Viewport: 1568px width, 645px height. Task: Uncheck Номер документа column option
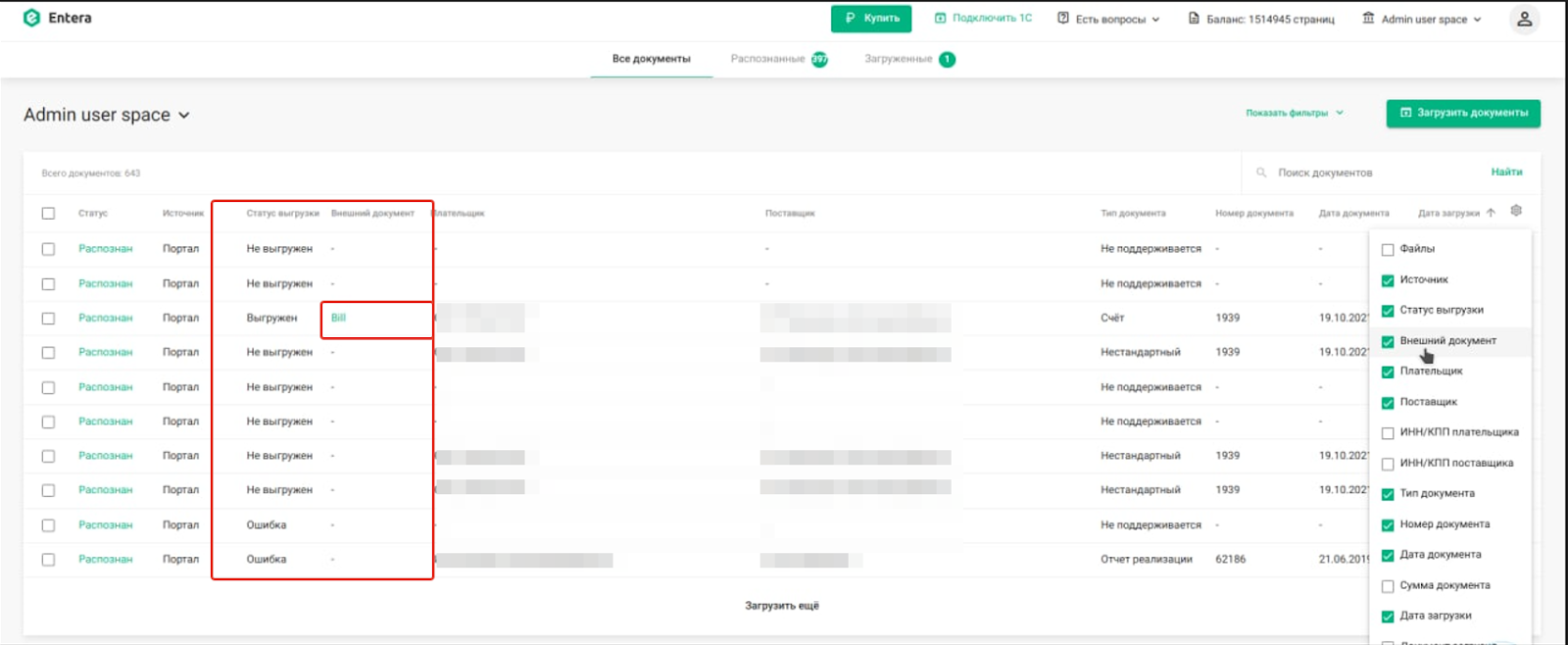click(x=1388, y=524)
